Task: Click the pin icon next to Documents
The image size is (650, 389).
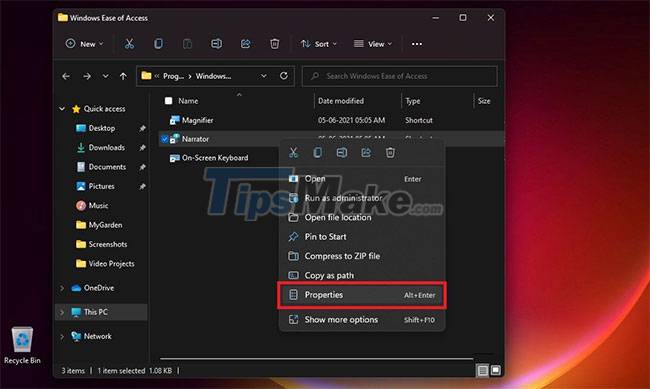Action: 142,167
